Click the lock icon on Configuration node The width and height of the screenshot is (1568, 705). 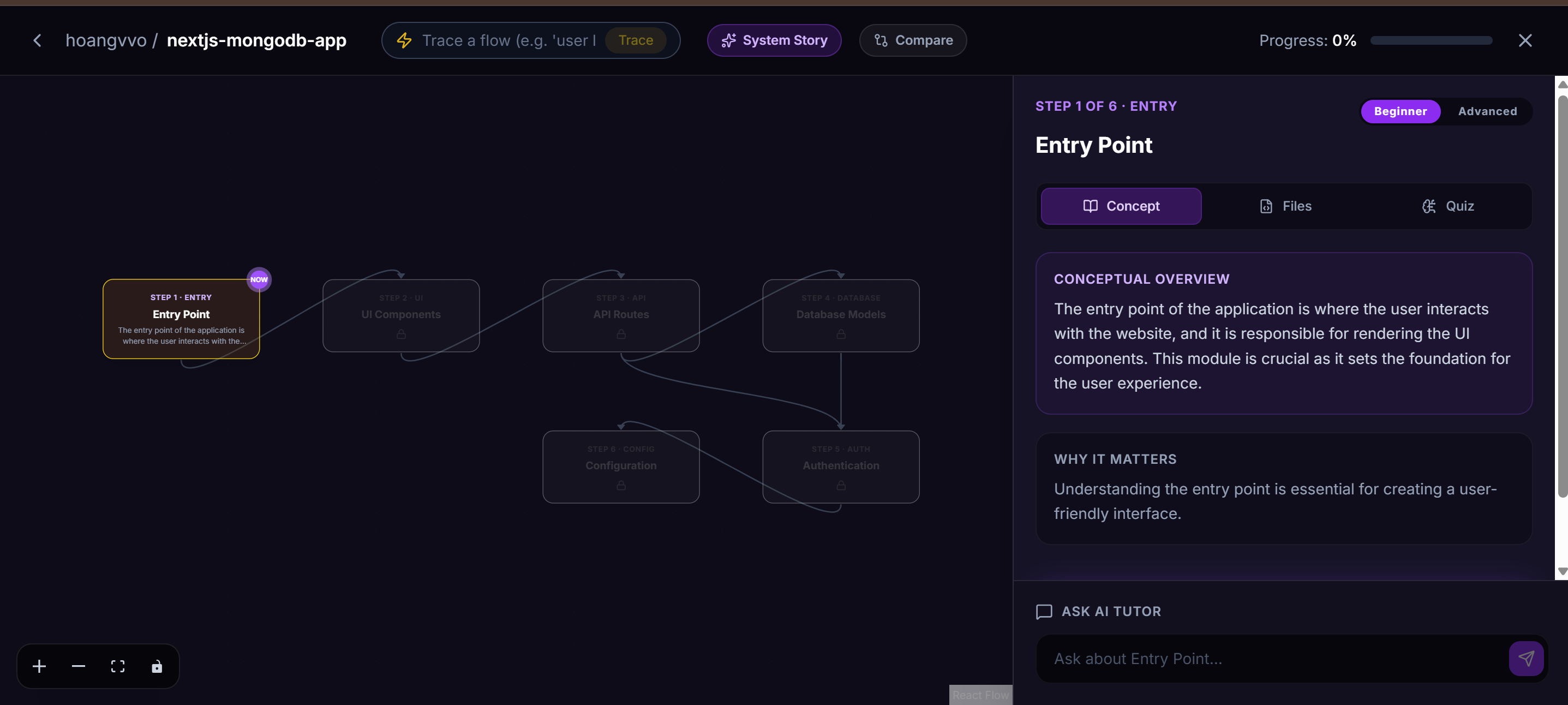coord(621,485)
